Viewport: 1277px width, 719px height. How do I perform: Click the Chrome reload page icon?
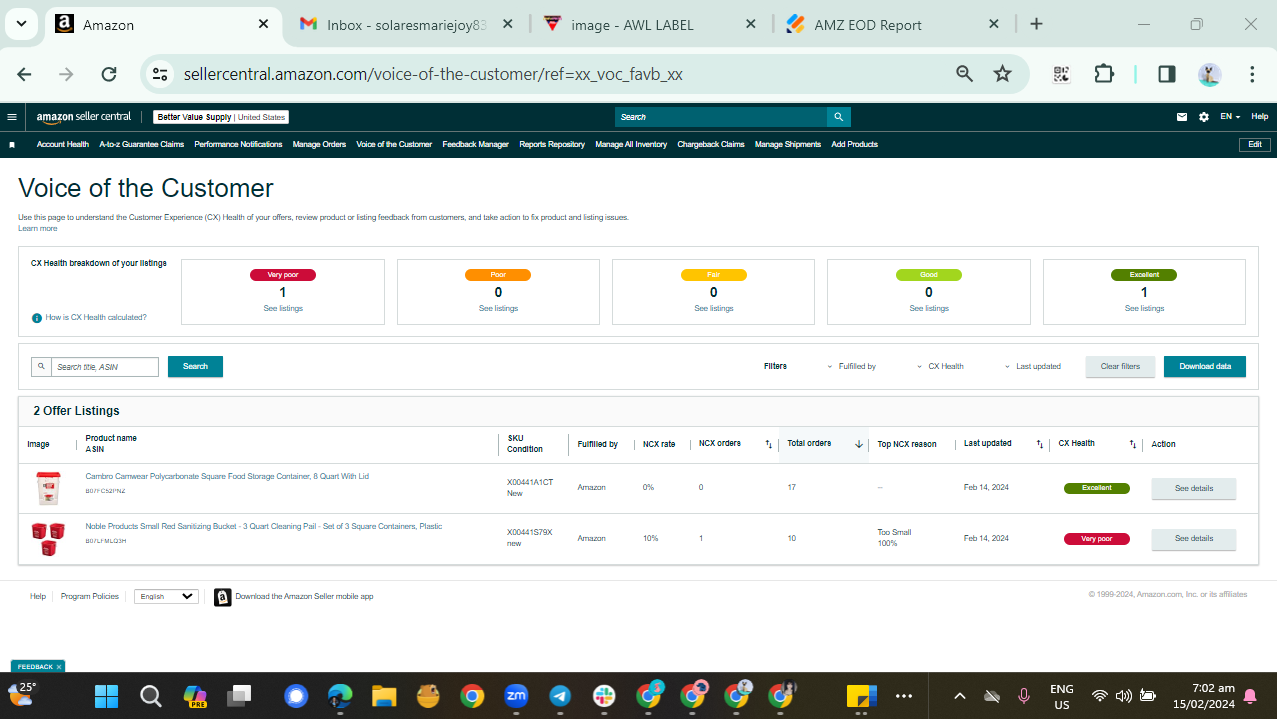click(109, 74)
